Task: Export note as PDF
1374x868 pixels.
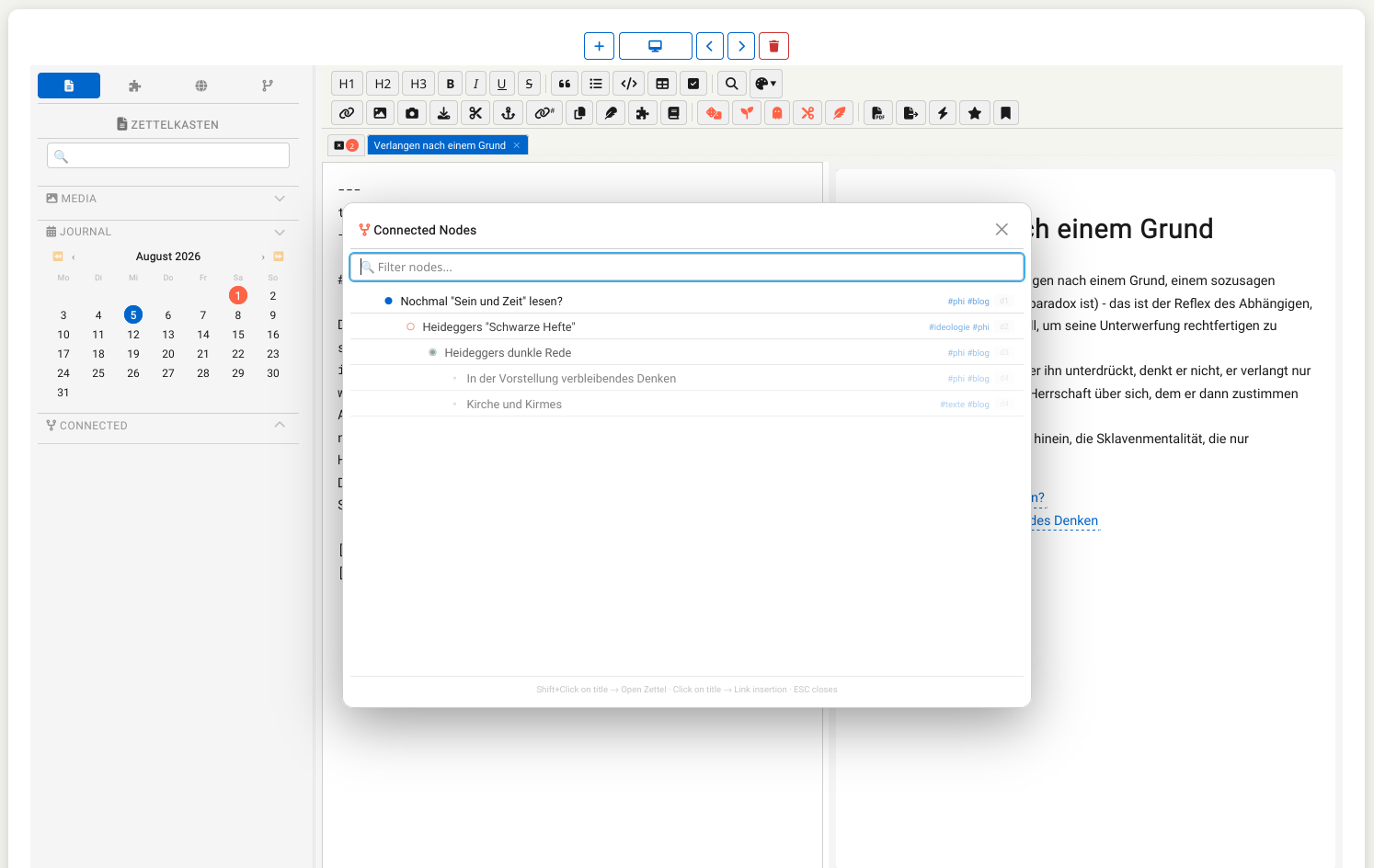Action: [x=878, y=113]
